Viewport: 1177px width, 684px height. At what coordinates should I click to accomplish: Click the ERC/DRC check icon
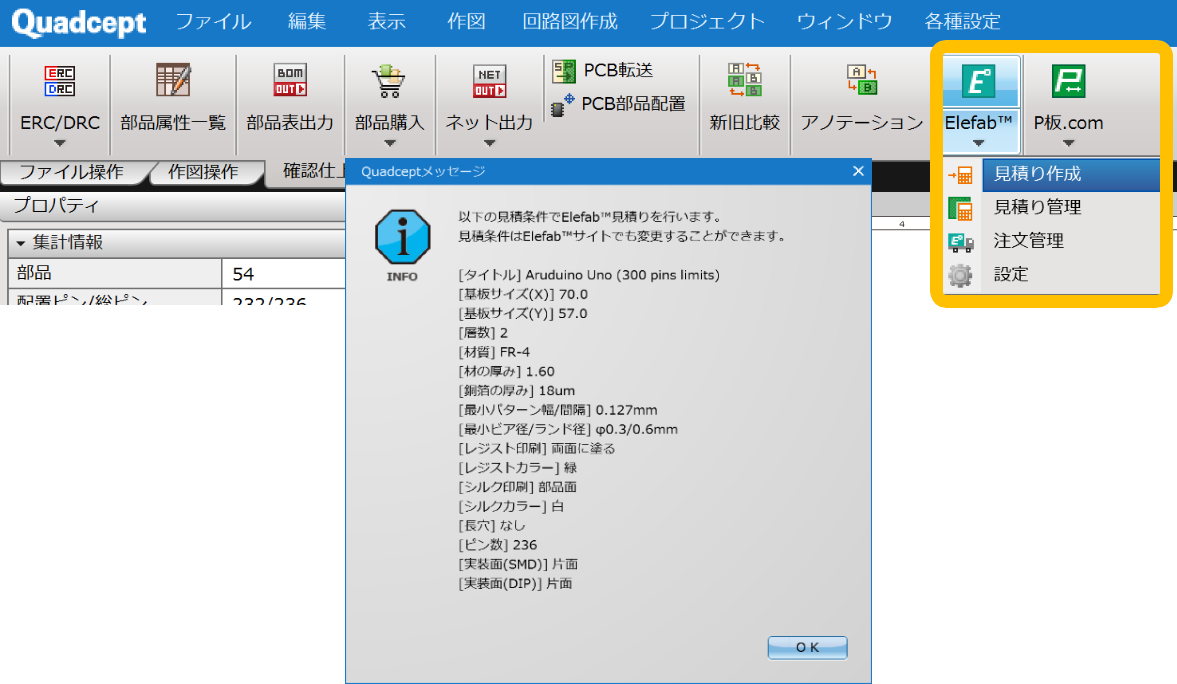pyautogui.click(x=59, y=81)
